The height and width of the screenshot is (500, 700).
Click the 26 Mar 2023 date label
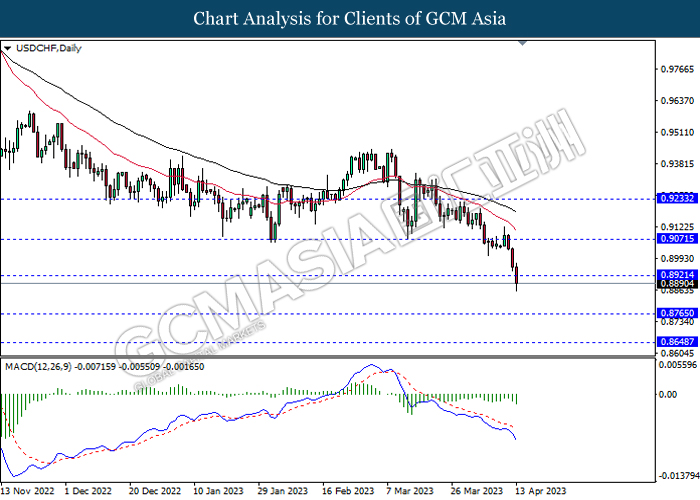click(x=476, y=491)
